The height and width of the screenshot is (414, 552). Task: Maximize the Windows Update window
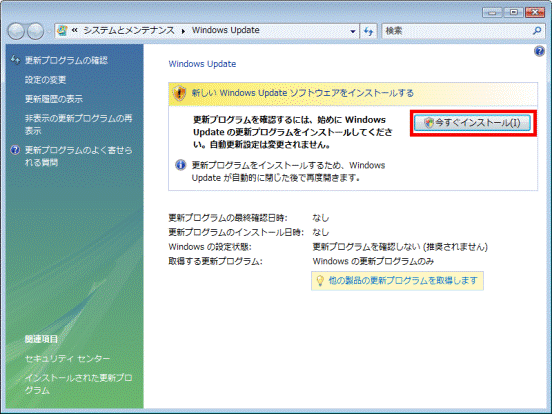514,12
